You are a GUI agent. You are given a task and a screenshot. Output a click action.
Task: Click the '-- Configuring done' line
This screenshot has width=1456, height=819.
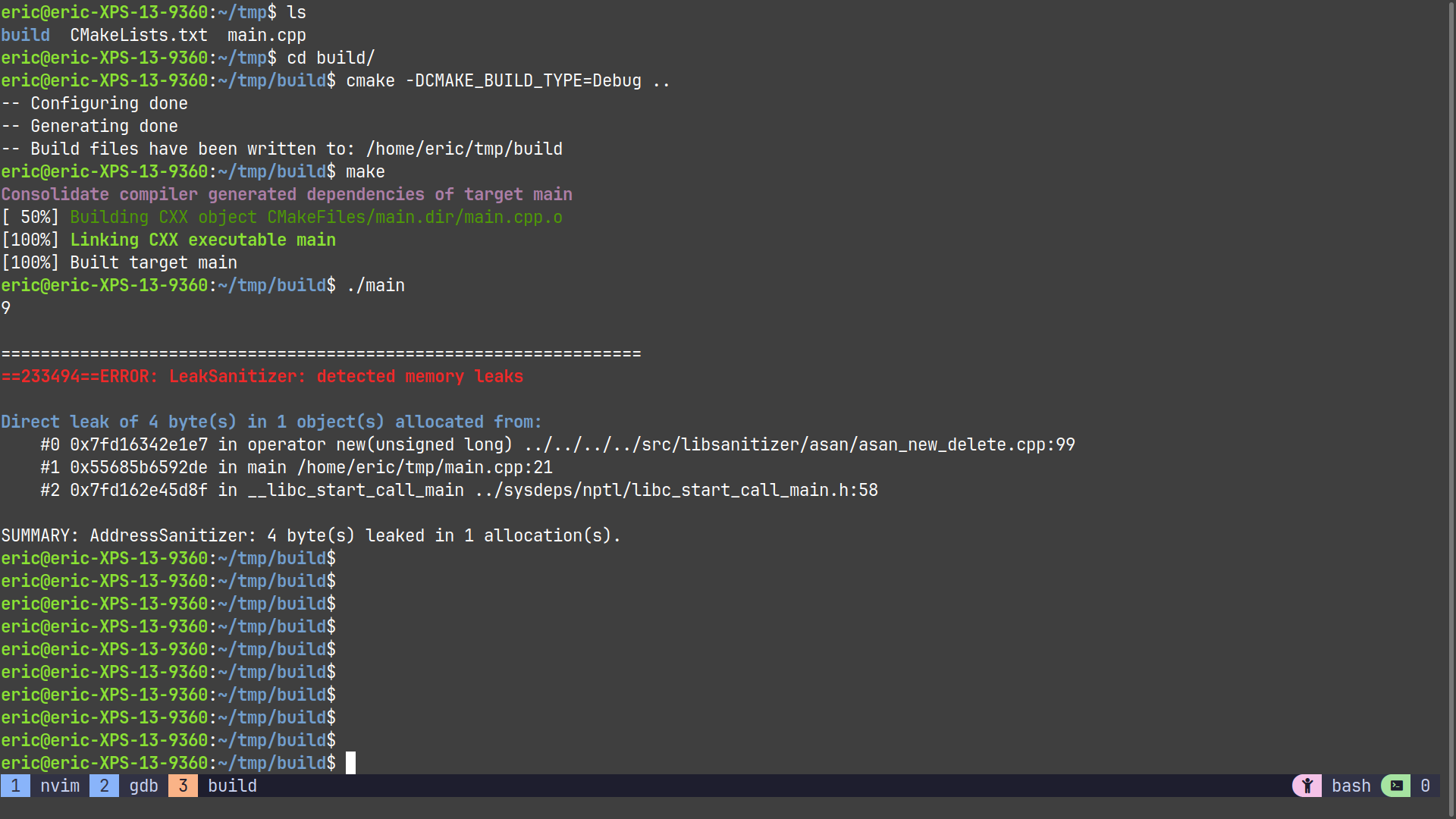point(94,103)
